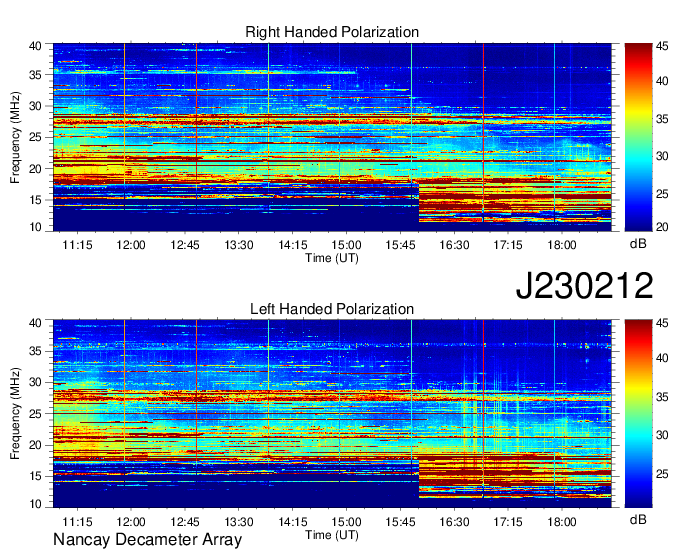680x552 pixels.
Task: Click the 14:15 time tick under Right Handed plot
Action: (x=293, y=245)
